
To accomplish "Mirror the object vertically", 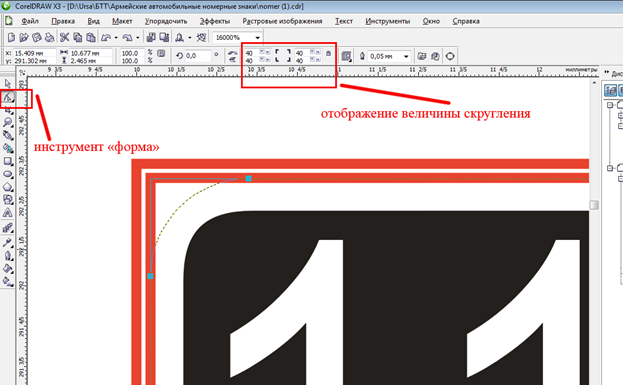I will tap(232, 60).
